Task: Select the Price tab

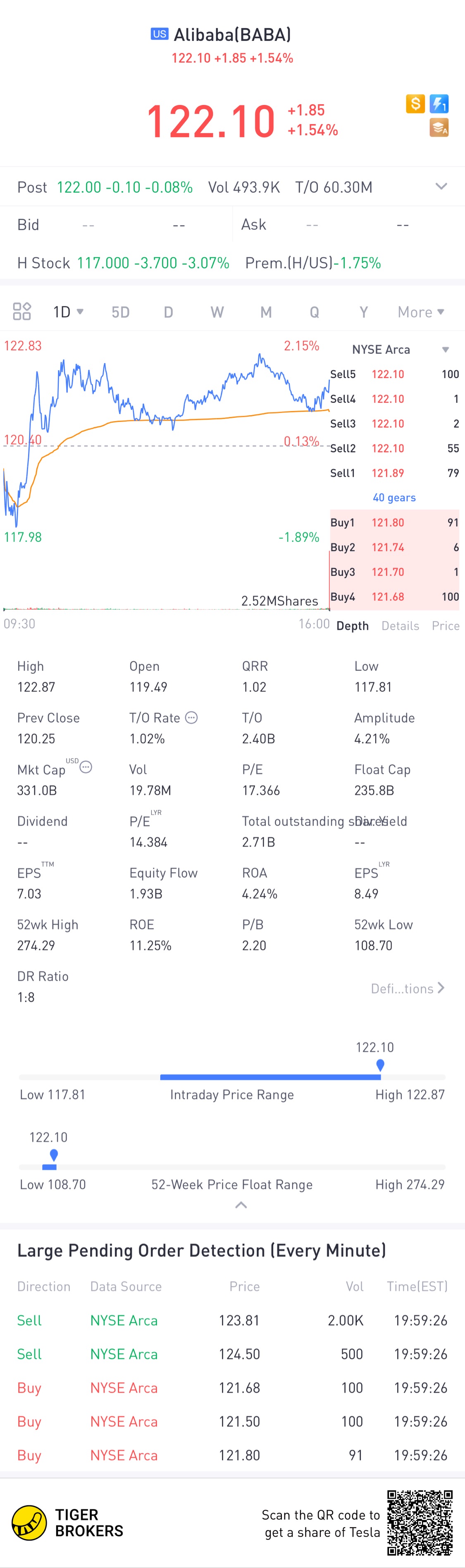Action: point(446,626)
